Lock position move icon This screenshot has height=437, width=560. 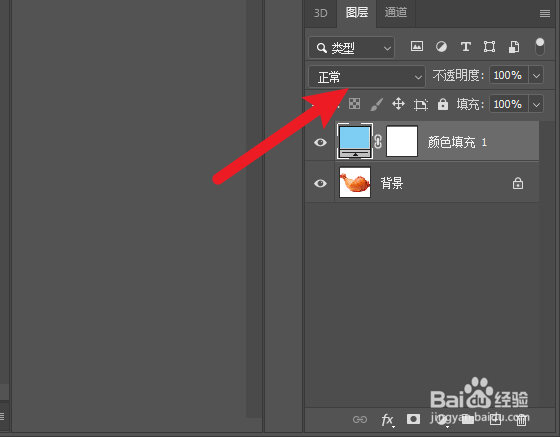[x=398, y=104]
